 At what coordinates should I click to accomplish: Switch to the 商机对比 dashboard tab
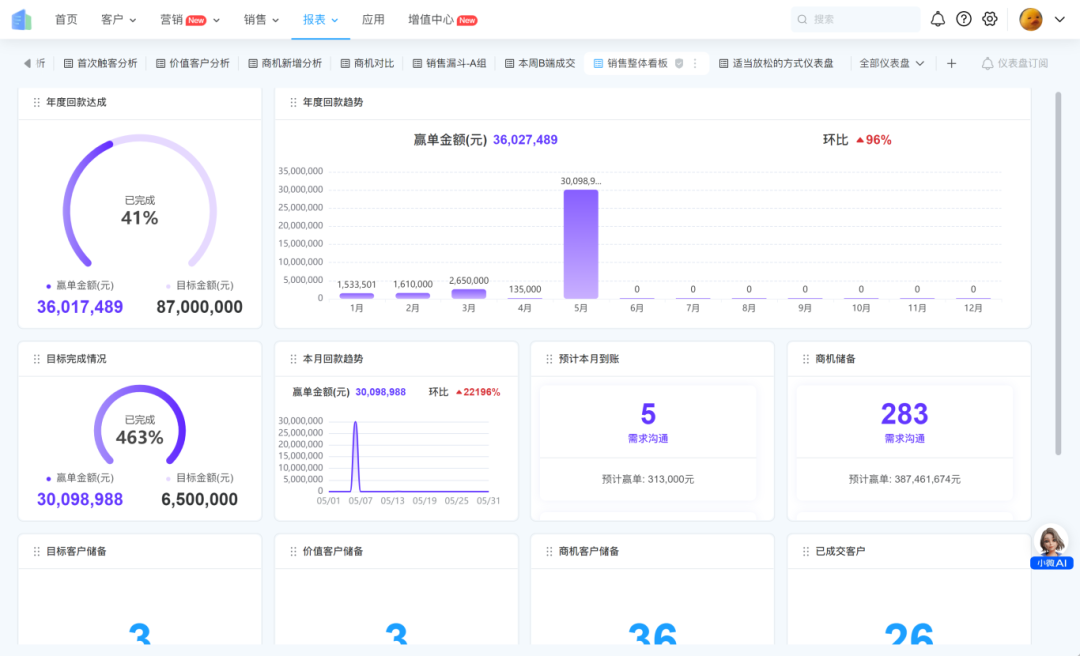click(x=367, y=63)
